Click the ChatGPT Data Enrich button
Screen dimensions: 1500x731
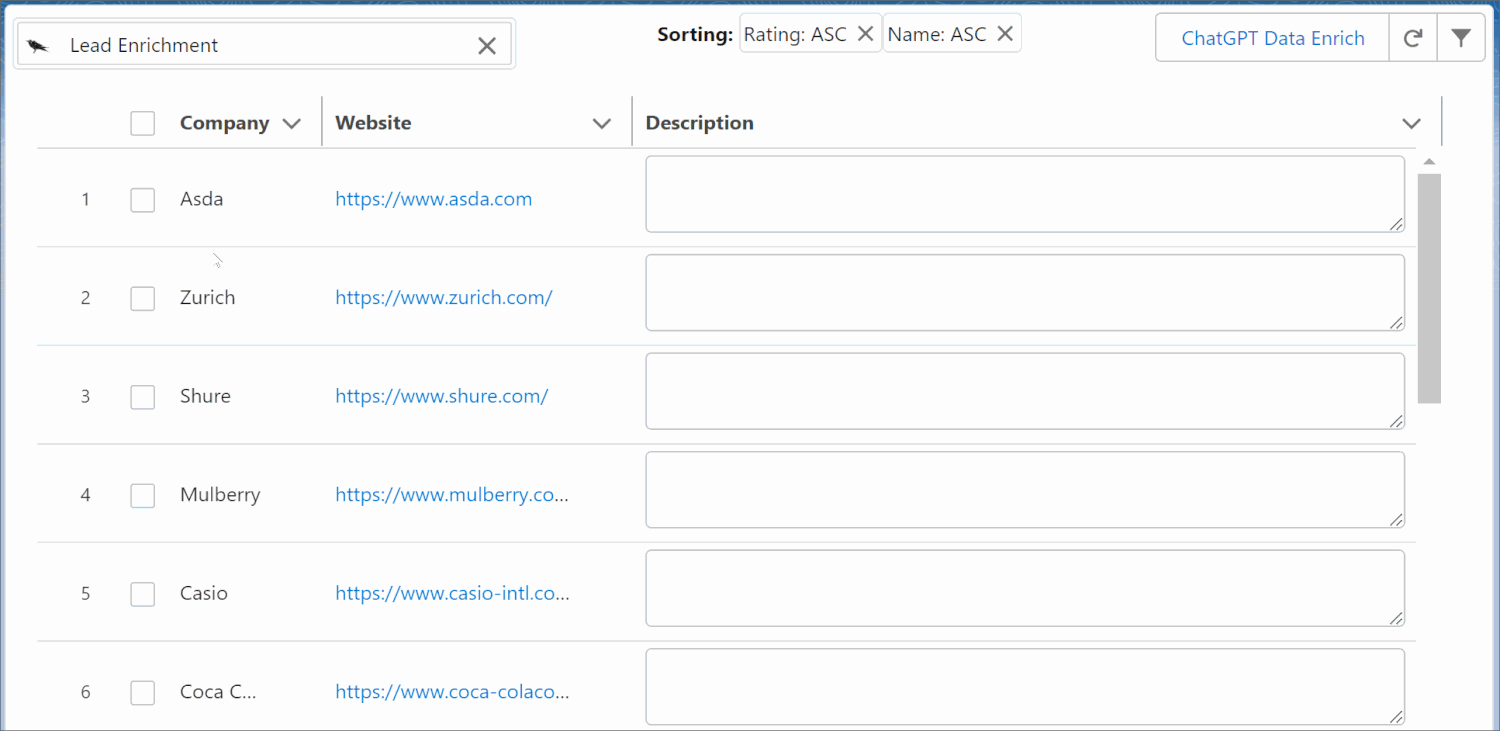pyautogui.click(x=1273, y=38)
